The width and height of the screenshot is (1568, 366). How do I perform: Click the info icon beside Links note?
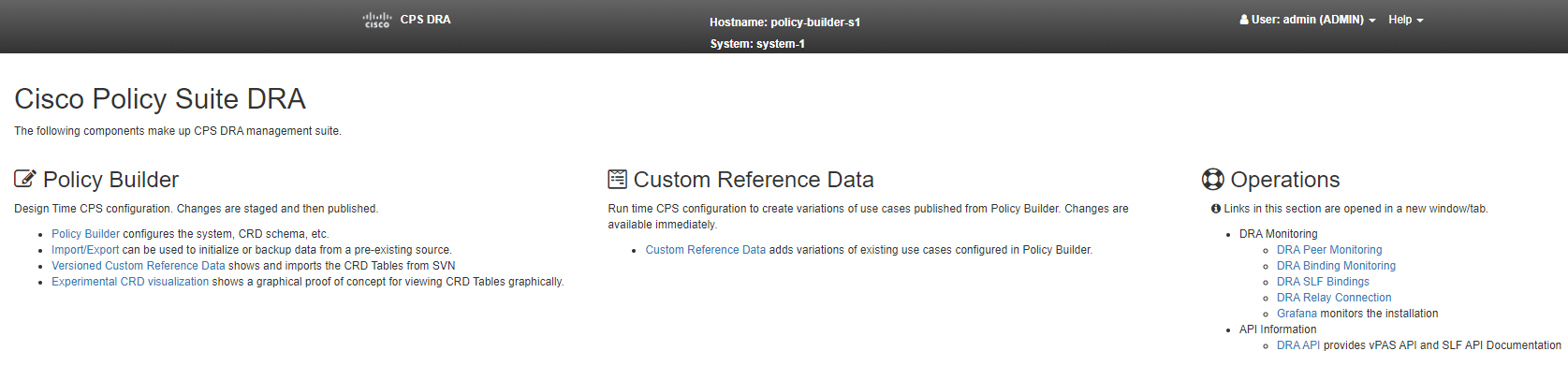(1216, 209)
